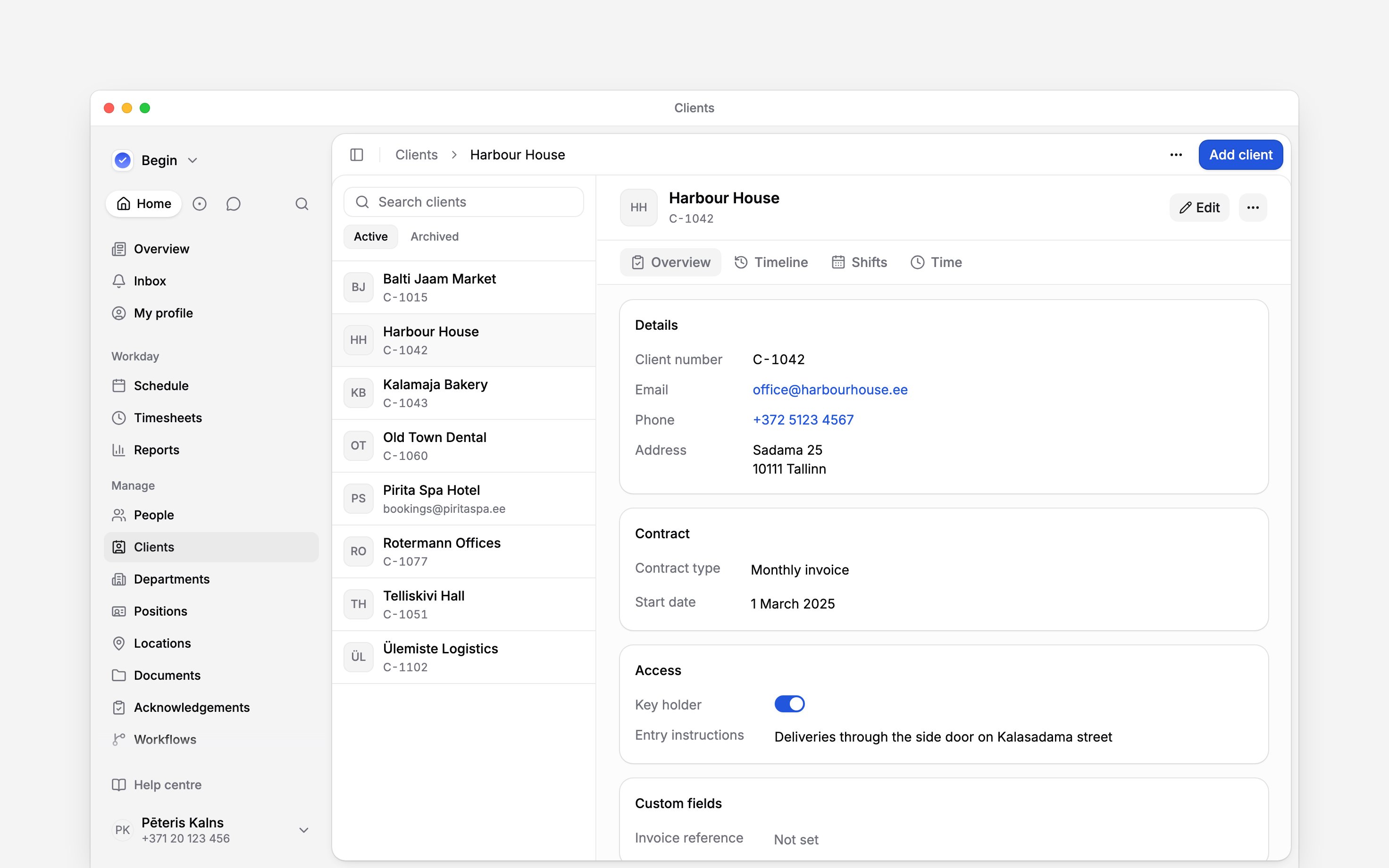Open People in the sidebar
Screen dimensions: 1389x868
pos(211,515)
